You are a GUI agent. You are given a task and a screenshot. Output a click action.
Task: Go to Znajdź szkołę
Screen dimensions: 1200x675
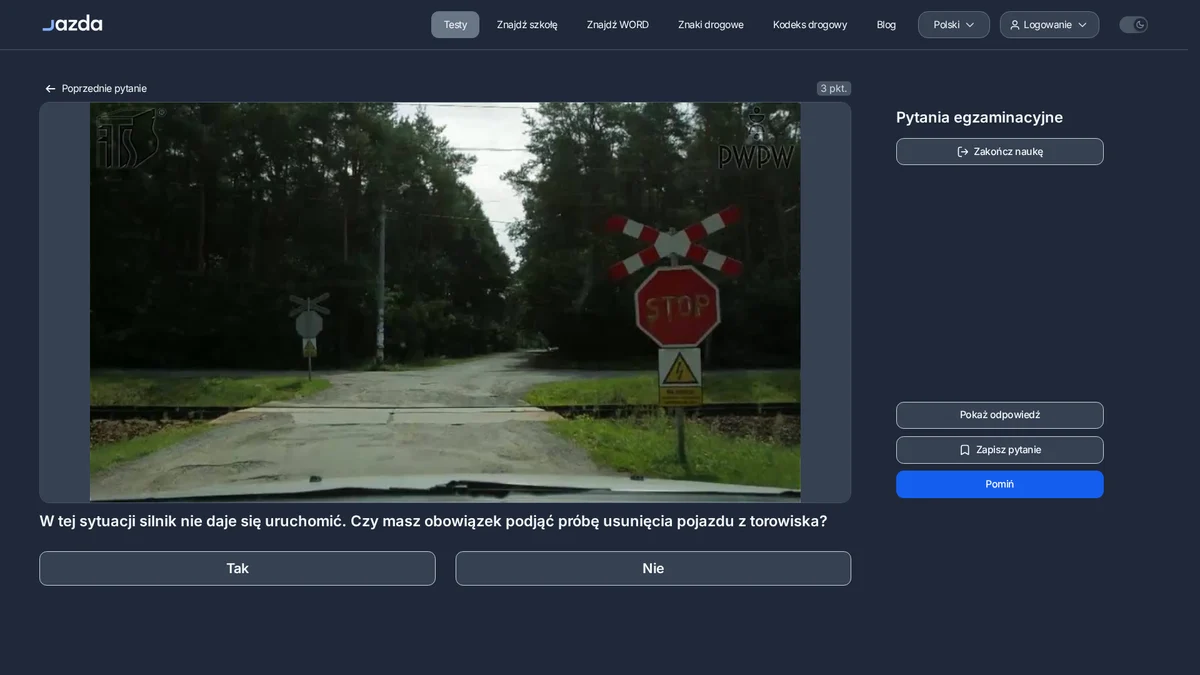pos(527,25)
